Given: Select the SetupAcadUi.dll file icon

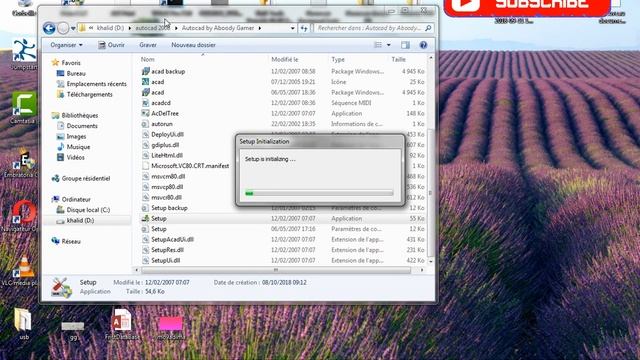Looking at the screenshot, I should click(x=145, y=240).
